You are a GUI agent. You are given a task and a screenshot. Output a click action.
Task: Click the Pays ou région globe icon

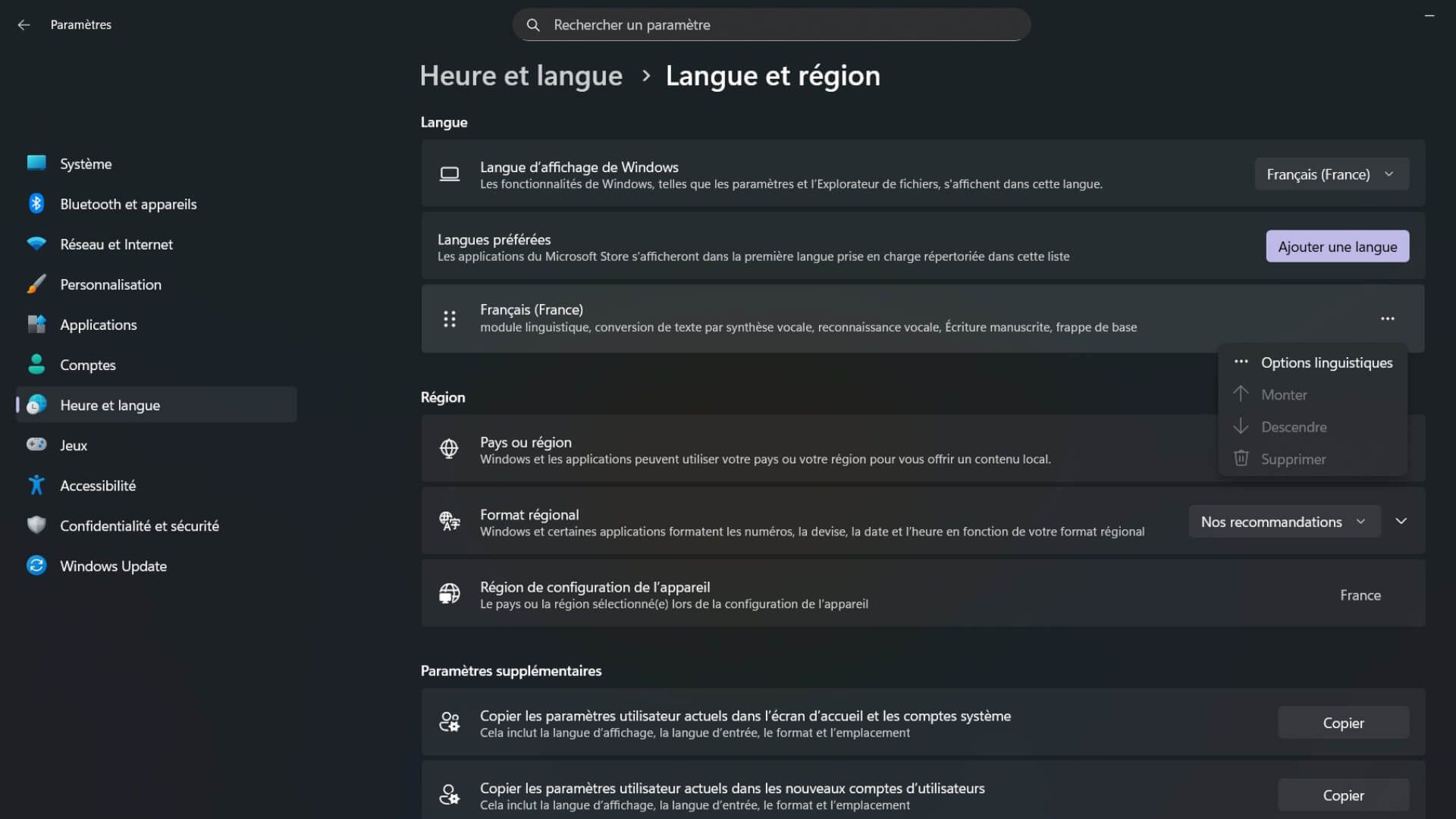click(x=450, y=449)
